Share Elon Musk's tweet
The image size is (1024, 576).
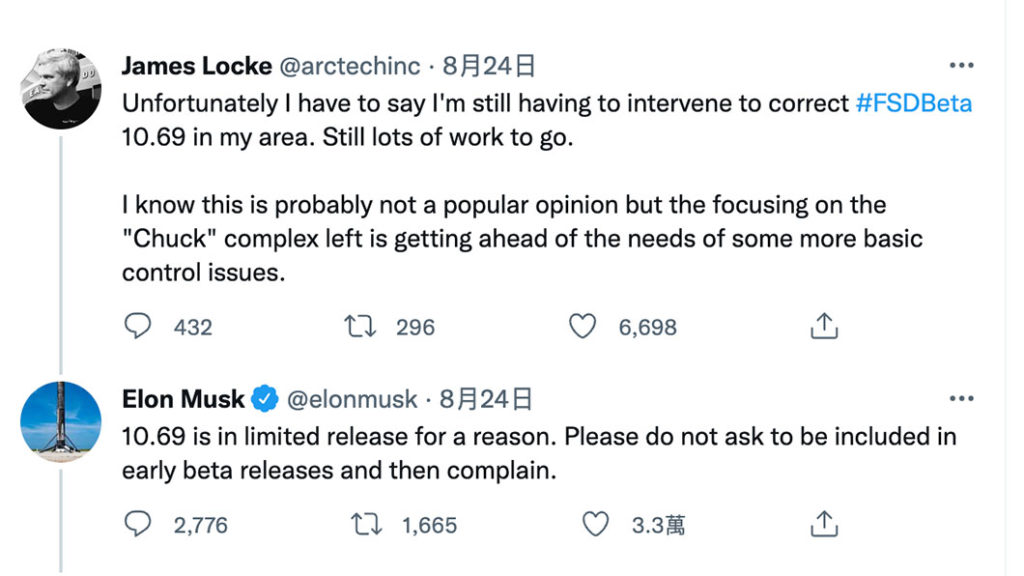tap(824, 523)
